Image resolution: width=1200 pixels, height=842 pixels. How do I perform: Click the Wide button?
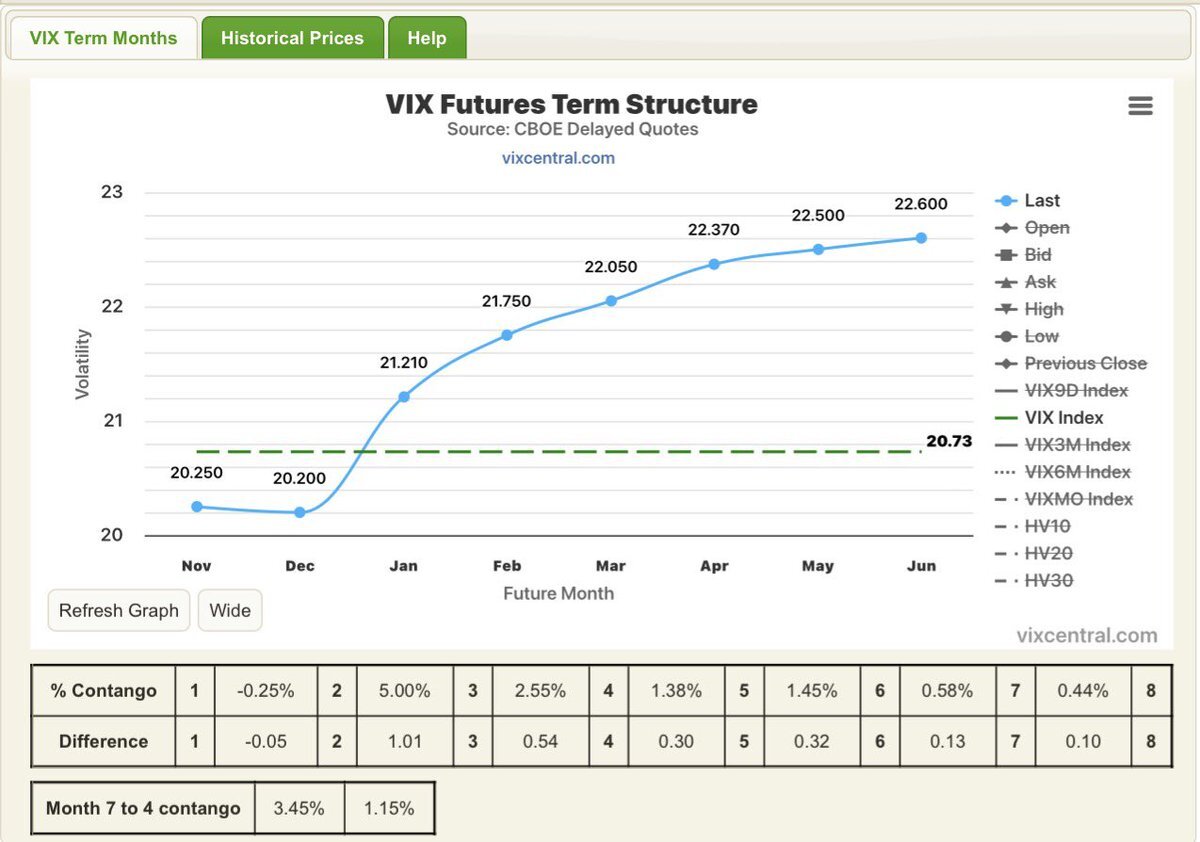(230, 610)
